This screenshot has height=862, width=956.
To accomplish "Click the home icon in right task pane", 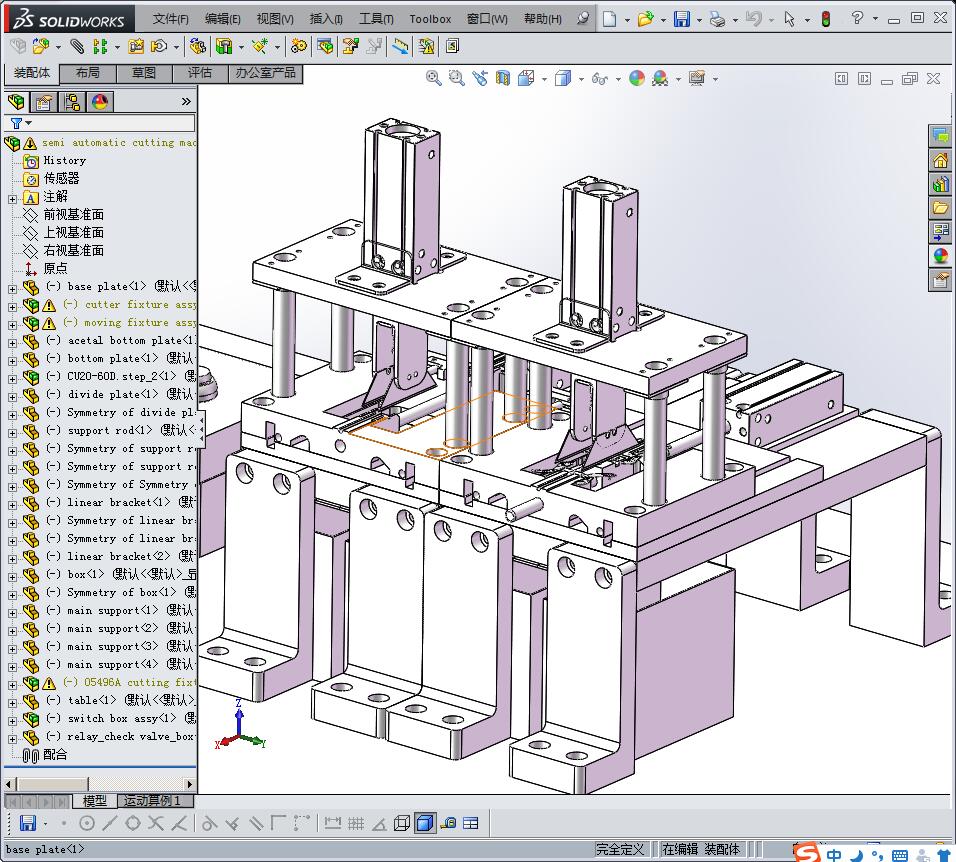I will pyautogui.click(x=940, y=160).
